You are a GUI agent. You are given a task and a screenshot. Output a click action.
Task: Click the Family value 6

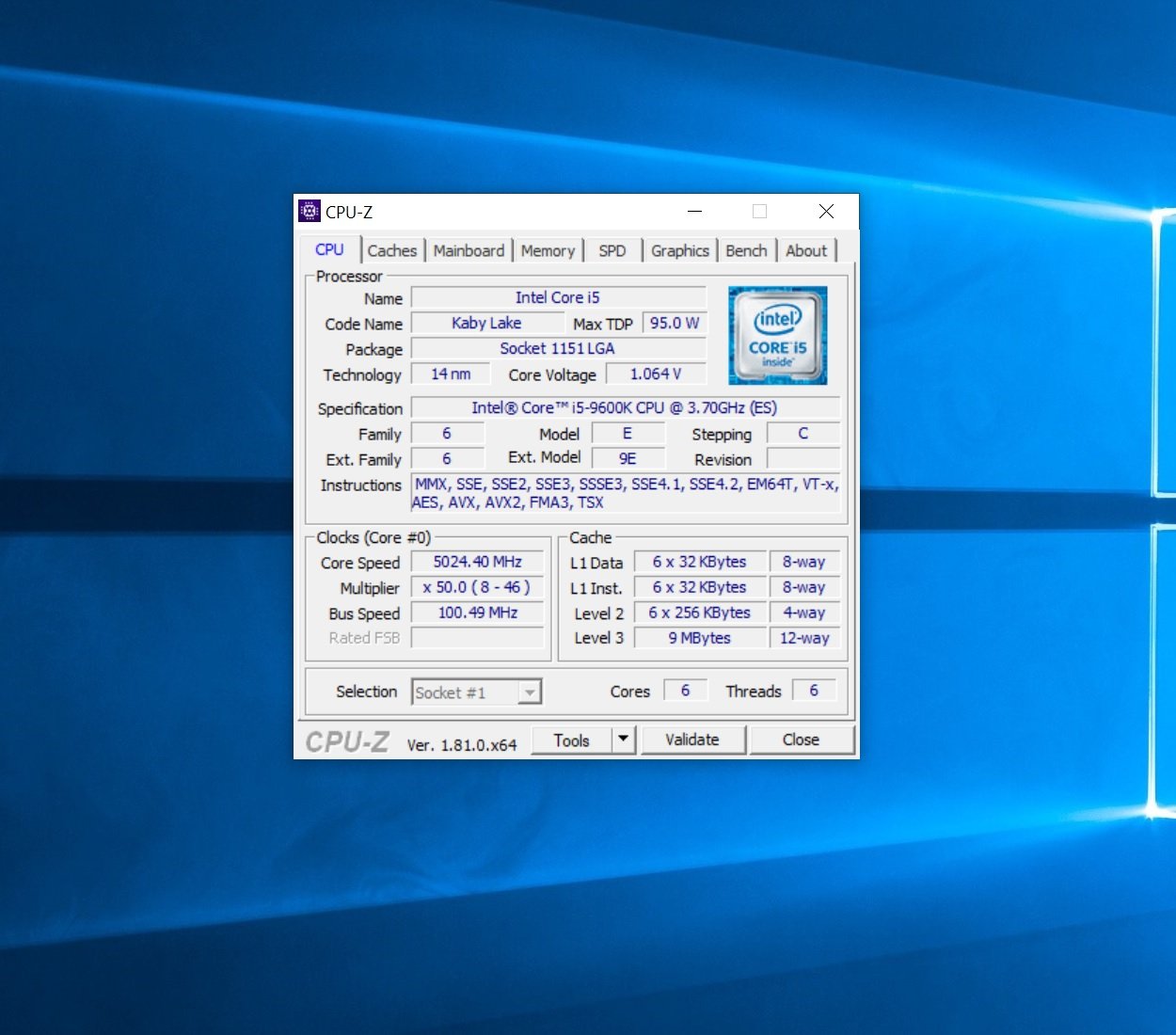447,433
